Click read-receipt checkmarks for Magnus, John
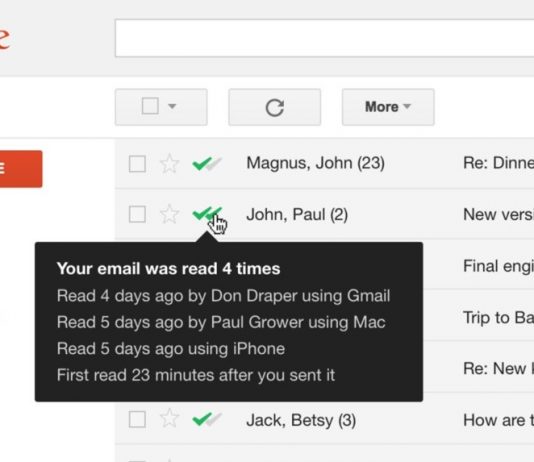The width and height of the screenshot is (534, 462). (207, 164)
